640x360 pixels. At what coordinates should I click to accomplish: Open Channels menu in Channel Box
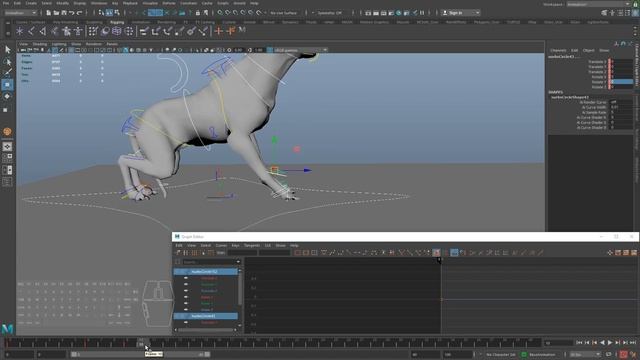(x=558, y=51)
